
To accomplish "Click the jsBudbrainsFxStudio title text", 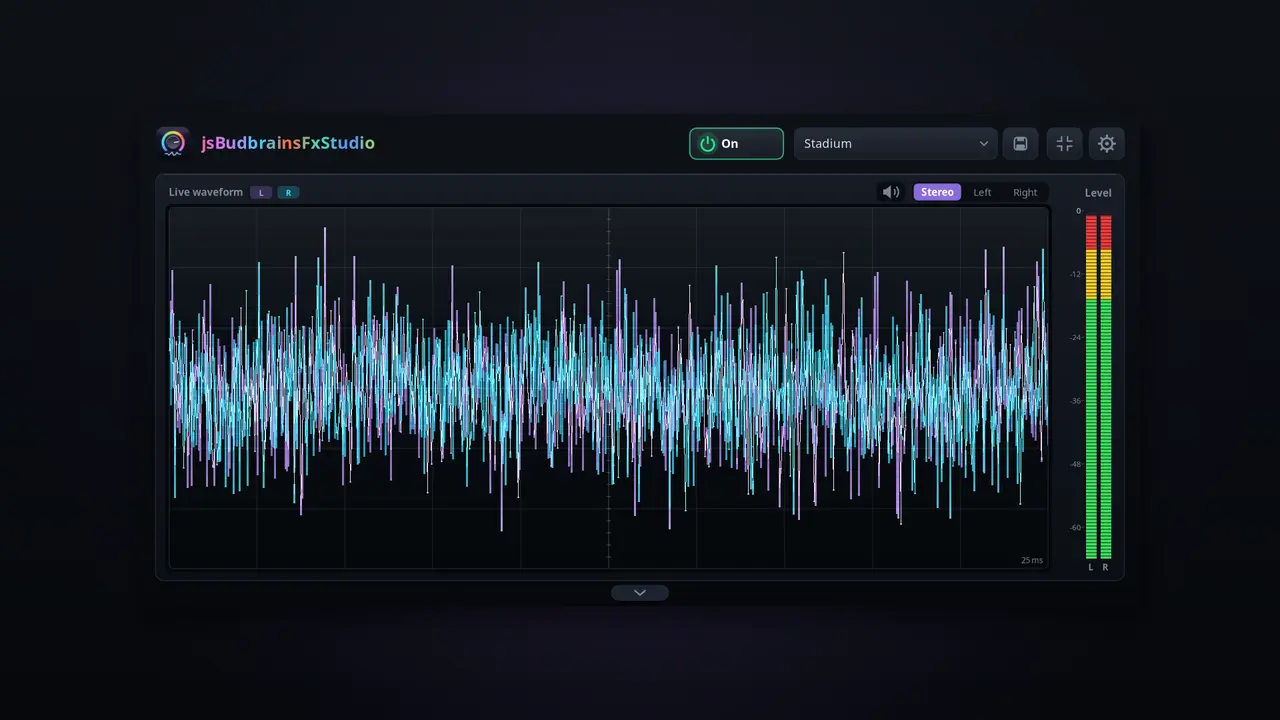I will click(x=288, y=143).
